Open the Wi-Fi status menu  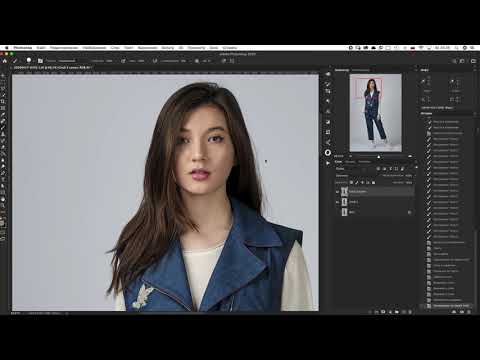[x=421, y=48]
